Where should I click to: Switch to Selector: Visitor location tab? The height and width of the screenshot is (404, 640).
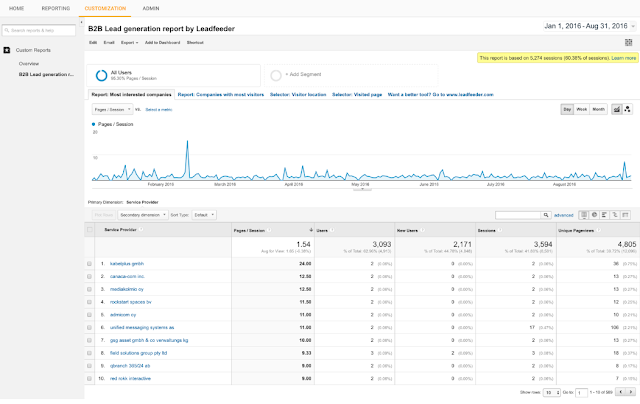click(298, 95)
